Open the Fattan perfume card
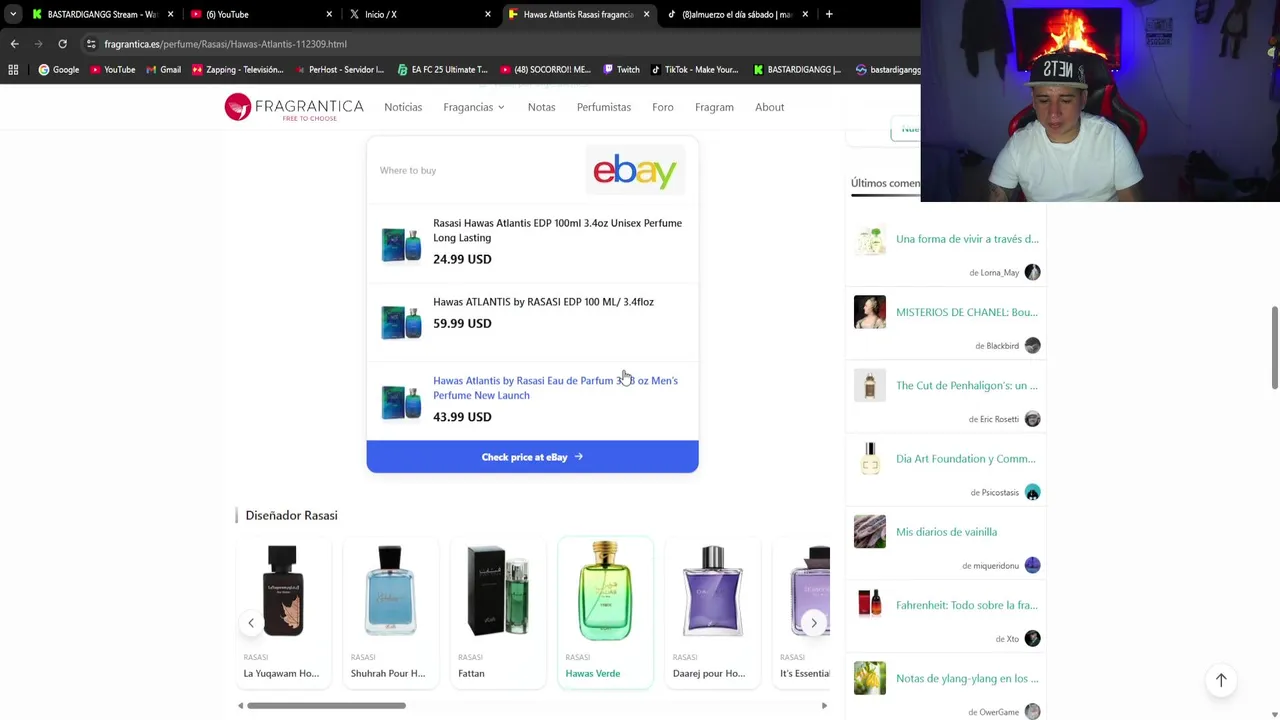This screenshot has width=1280, height=720. coord(498,613)
